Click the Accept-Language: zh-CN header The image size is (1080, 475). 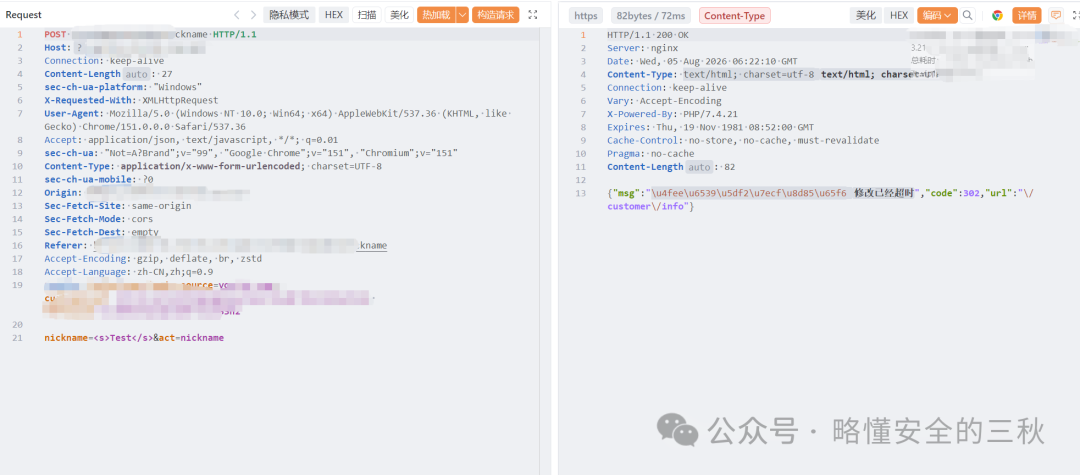(x=128, y=272)
